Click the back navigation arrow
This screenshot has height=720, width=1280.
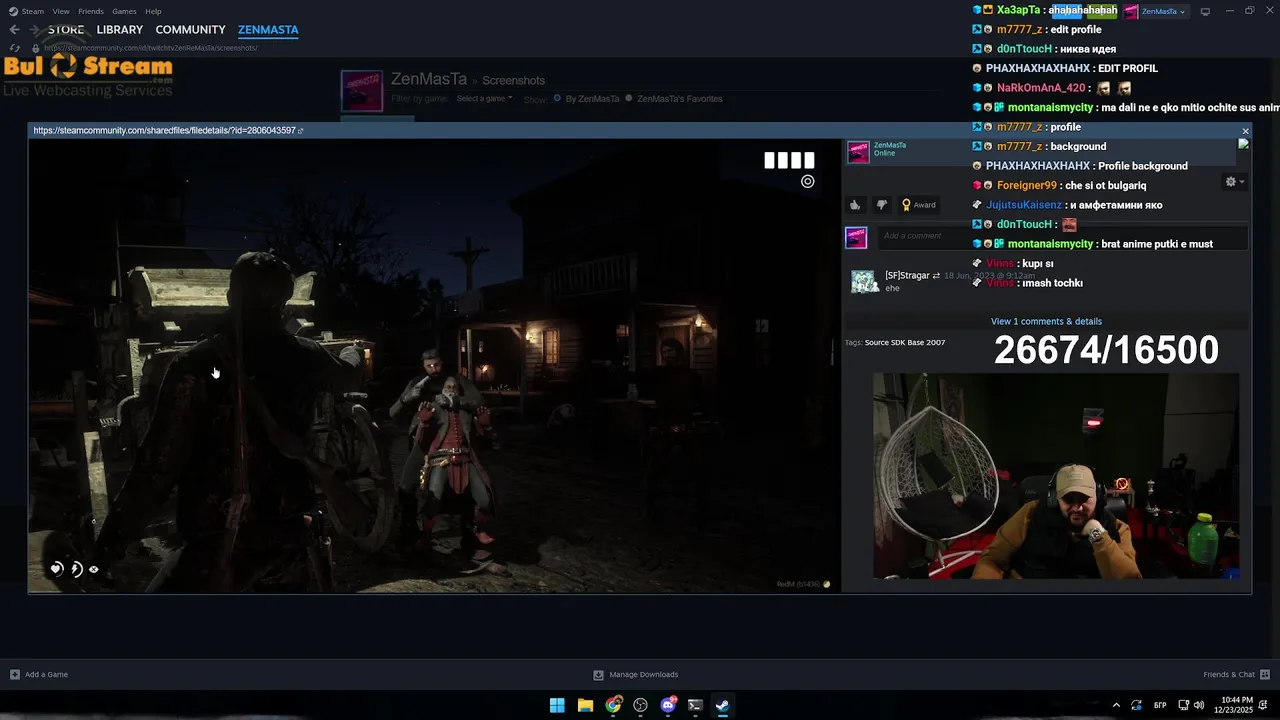tap(14, 30)
